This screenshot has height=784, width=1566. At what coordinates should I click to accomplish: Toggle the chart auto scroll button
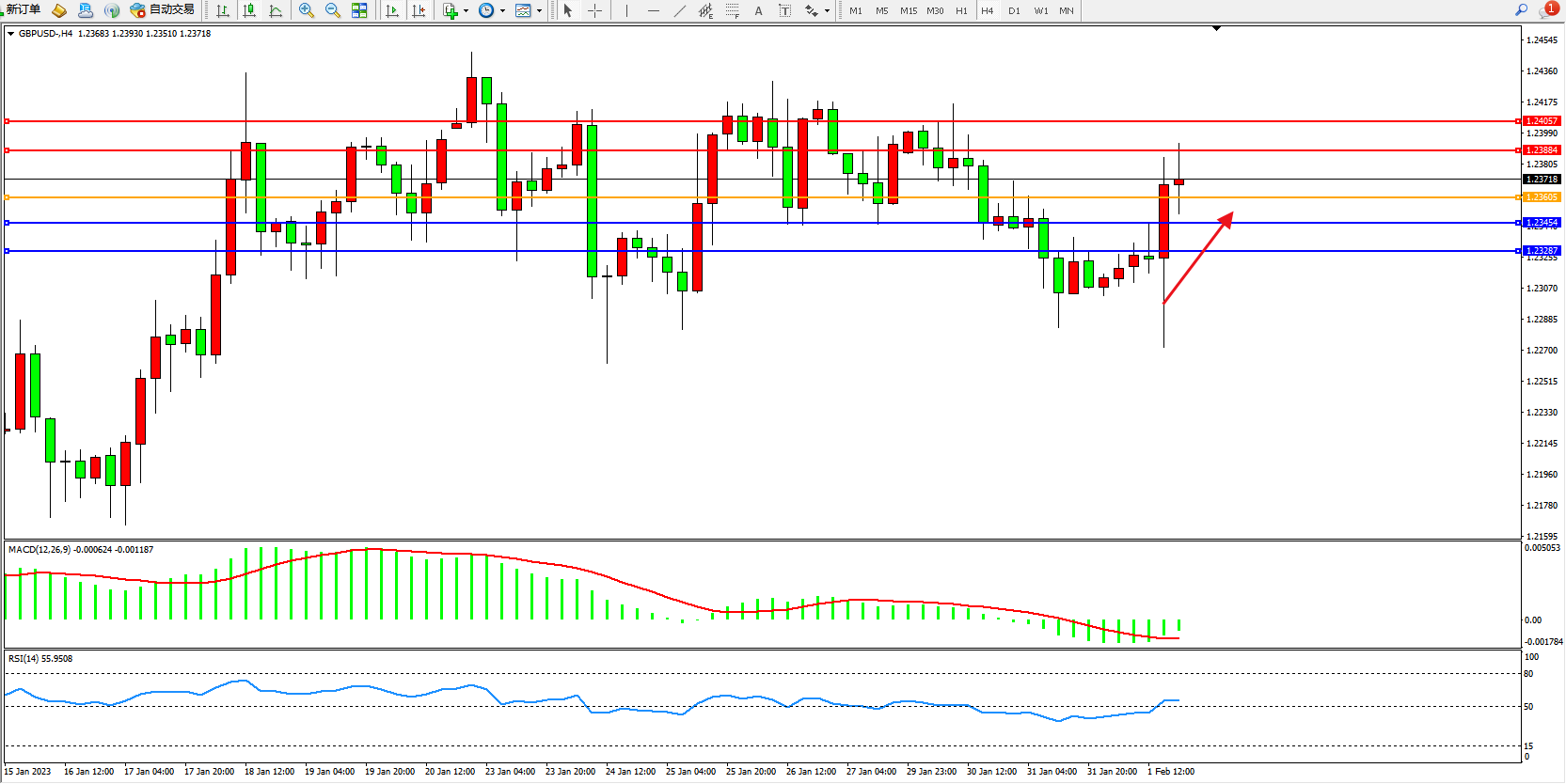tap(392, 10)
